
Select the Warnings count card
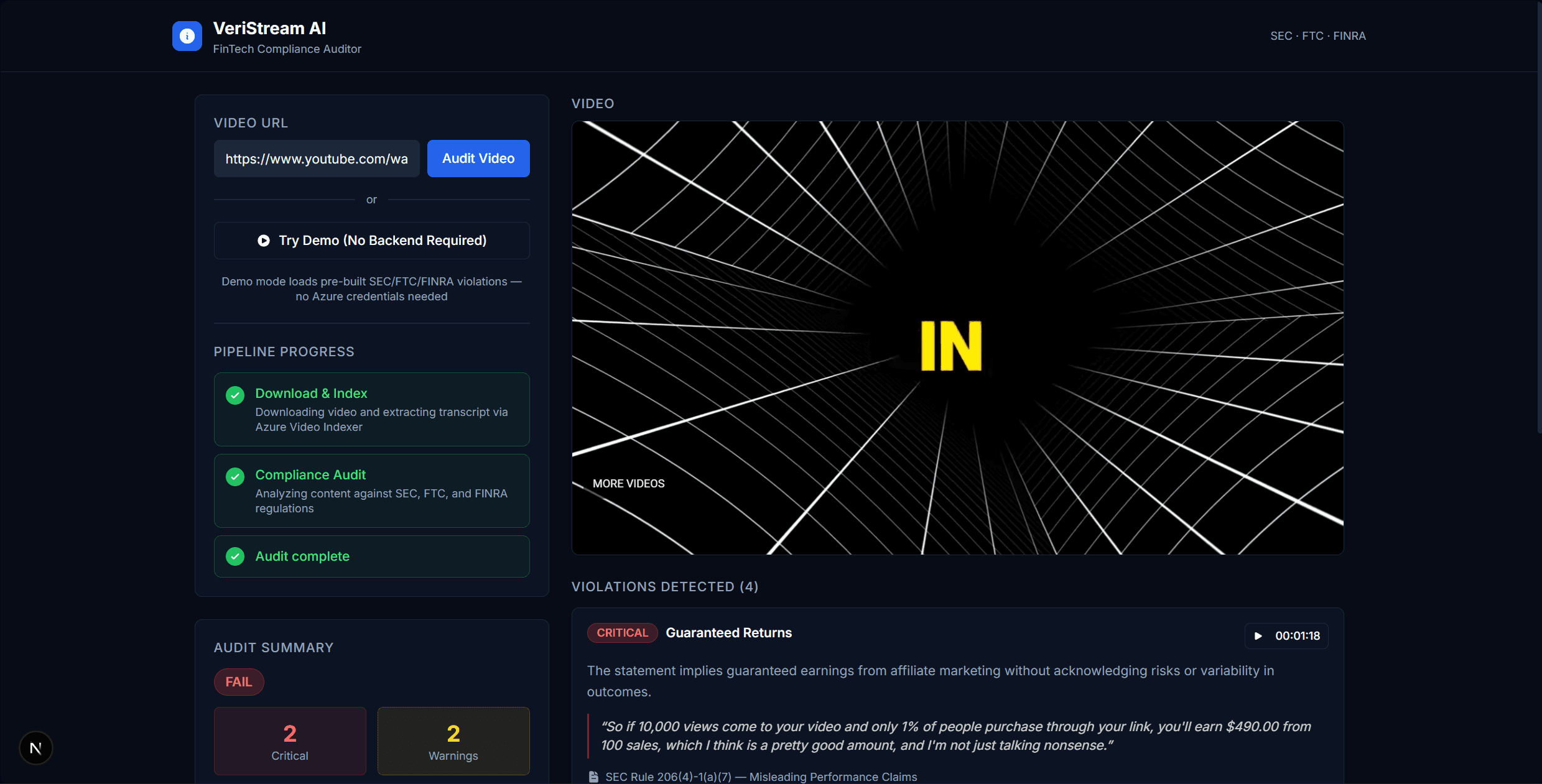point(453,741)
